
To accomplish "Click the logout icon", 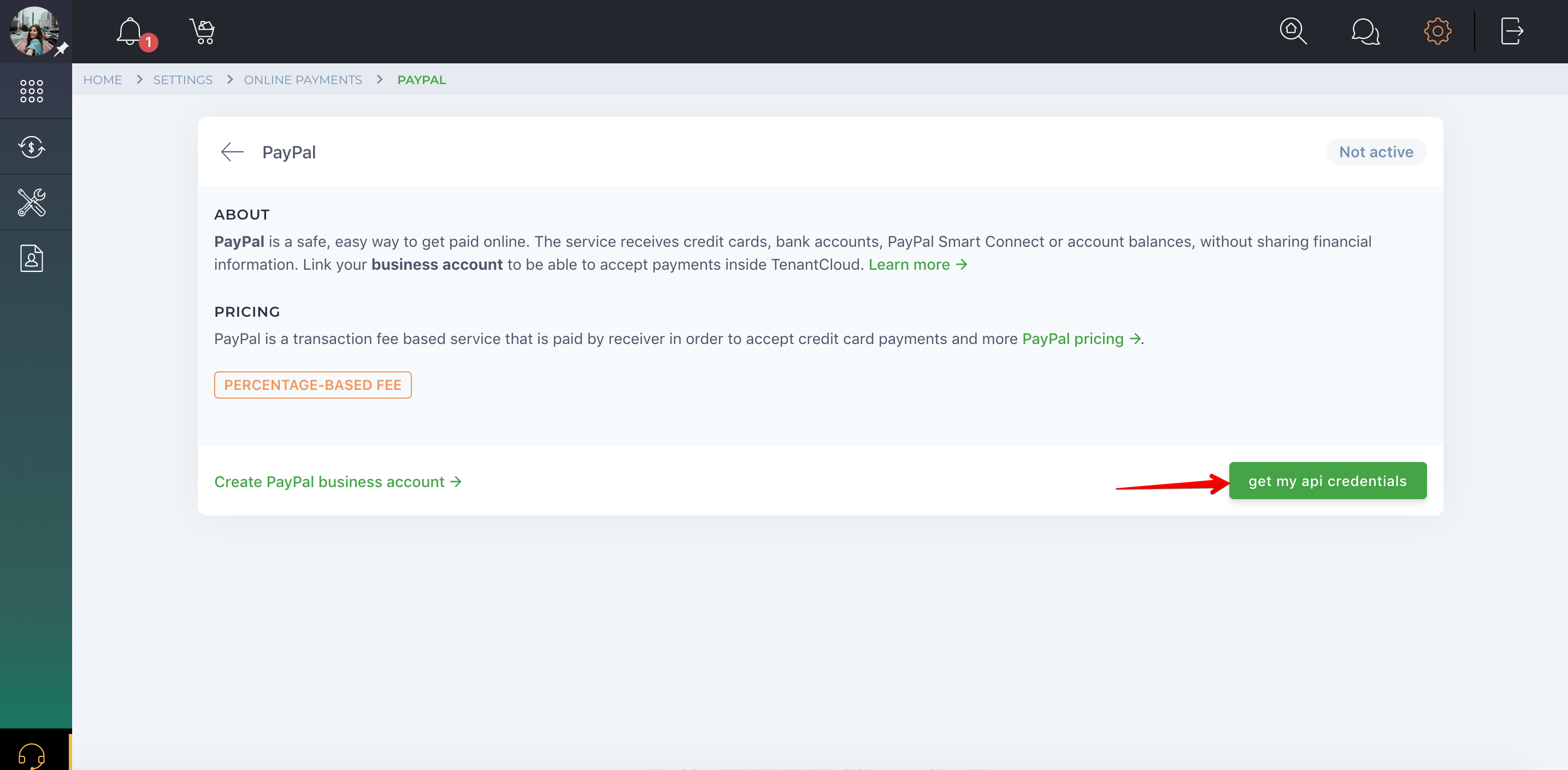I will [1512, 31].
